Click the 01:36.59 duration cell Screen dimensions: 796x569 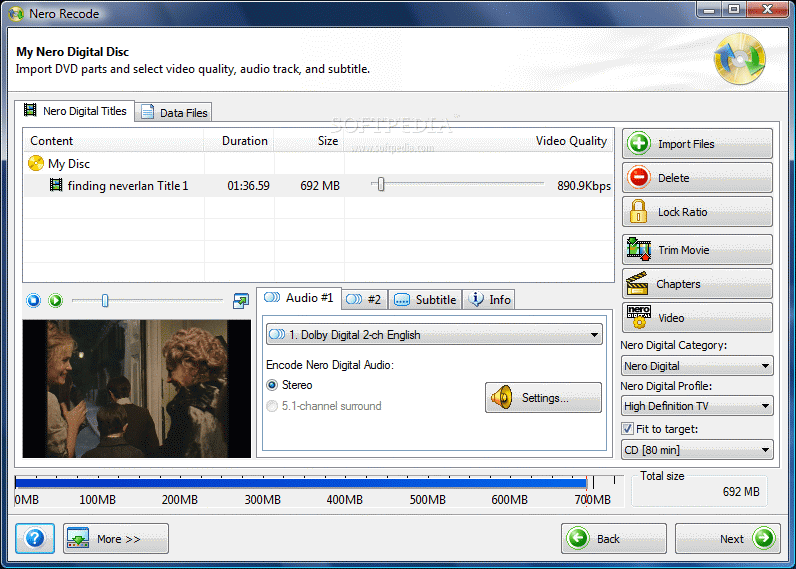(248, 186)
